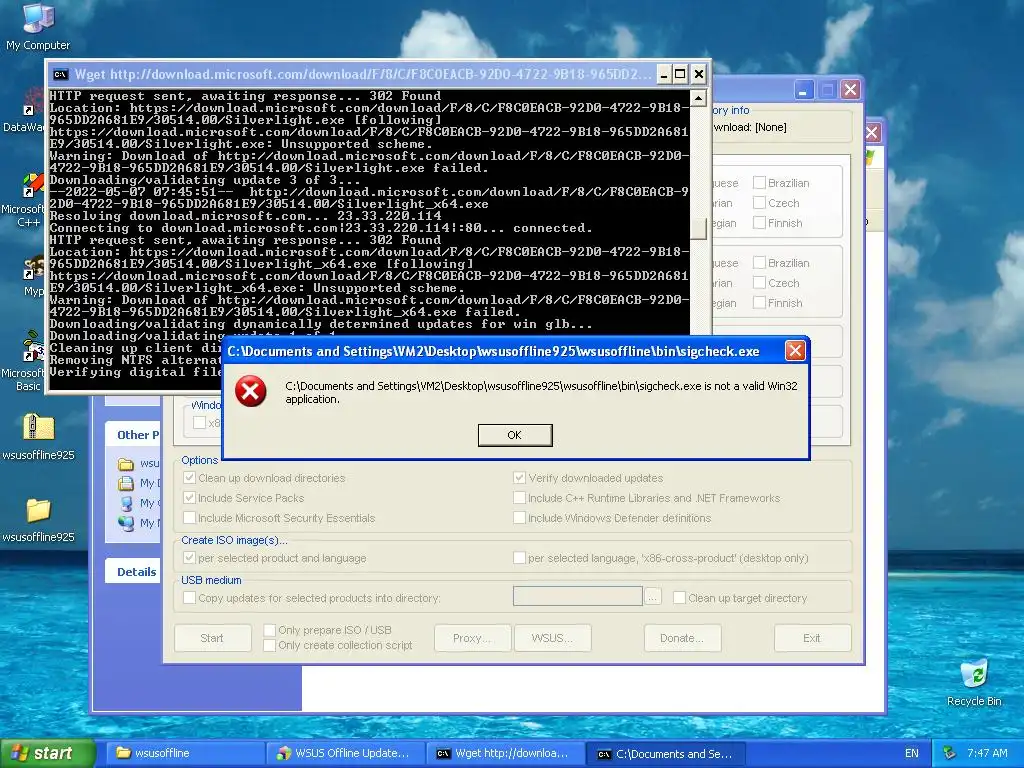
Task: Click the USB target directory input field
Action: coord(577,596)
